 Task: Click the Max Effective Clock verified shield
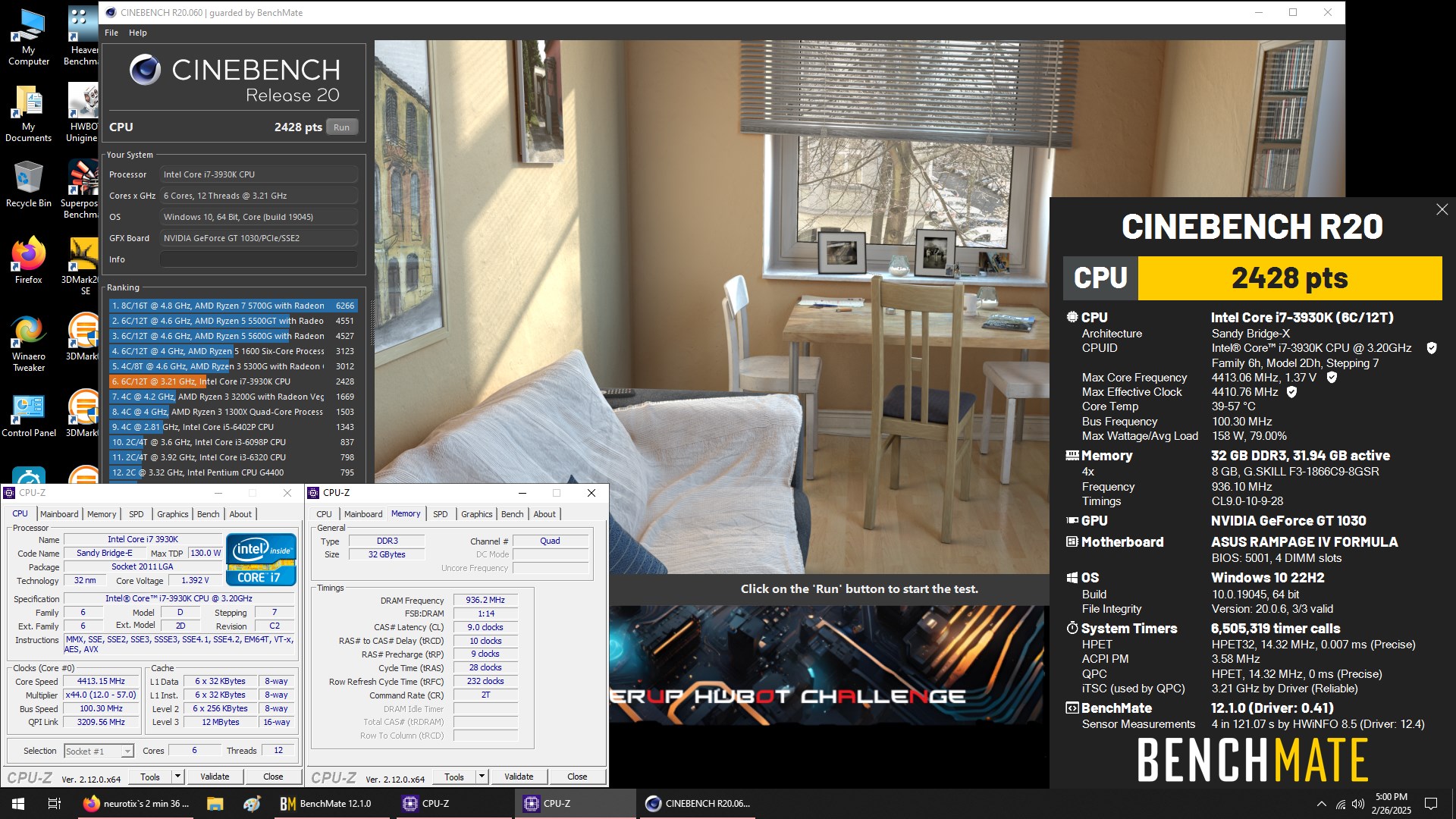(1292, 392)
